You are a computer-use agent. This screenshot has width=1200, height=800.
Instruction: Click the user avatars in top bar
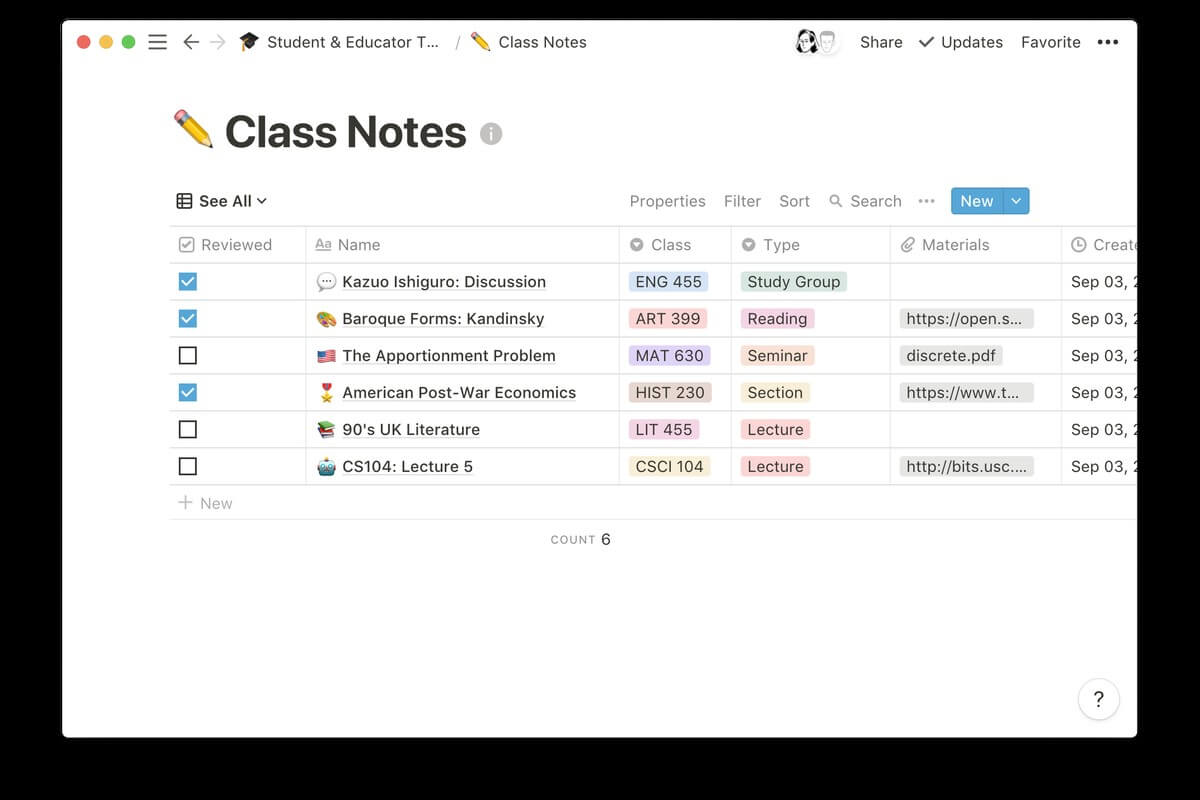click(x=817, y=42)
